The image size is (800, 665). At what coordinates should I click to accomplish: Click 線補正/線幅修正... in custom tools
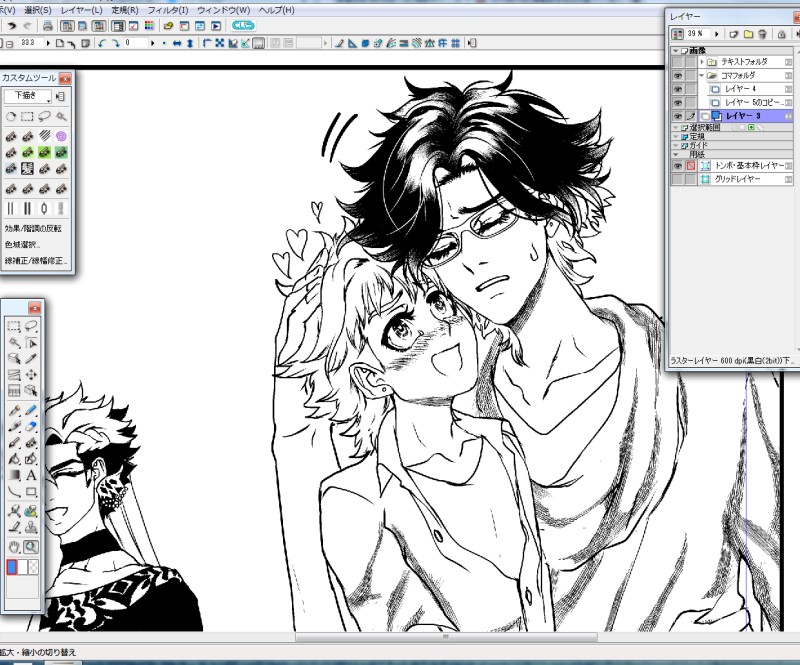point(36,261)
